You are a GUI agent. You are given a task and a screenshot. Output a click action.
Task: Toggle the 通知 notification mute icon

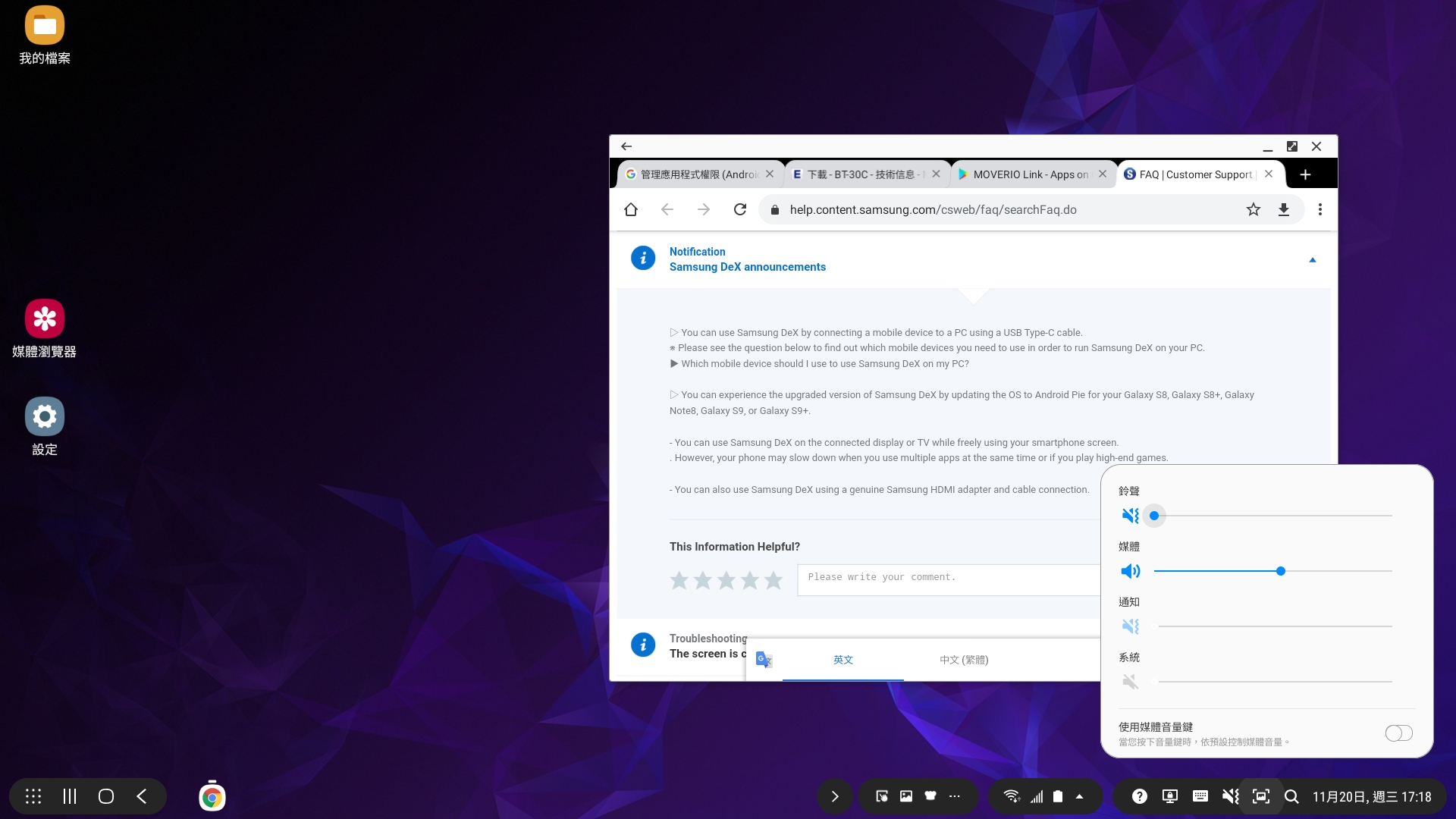(1131, 626)
